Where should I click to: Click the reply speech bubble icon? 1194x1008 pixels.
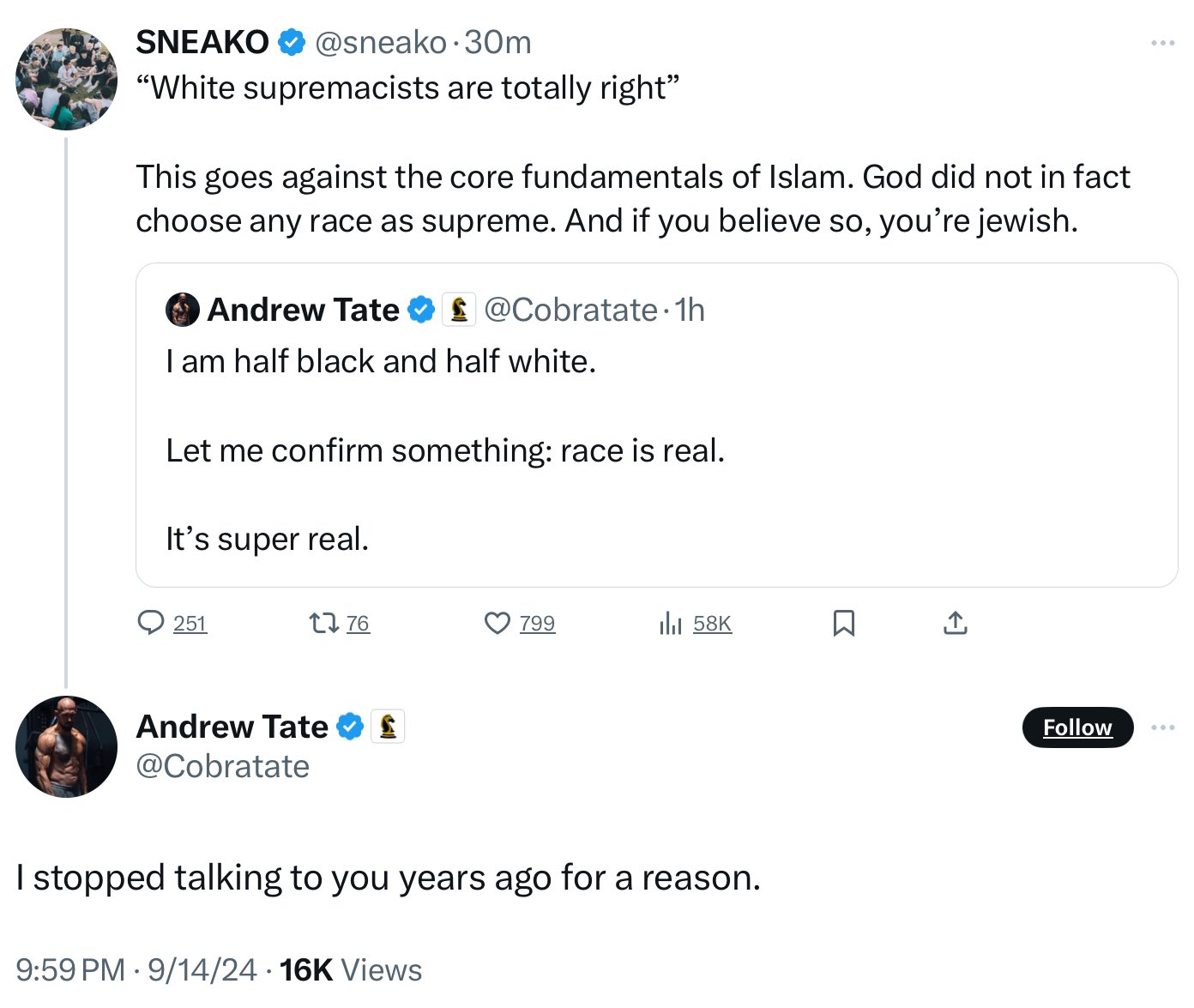[151, 622]
